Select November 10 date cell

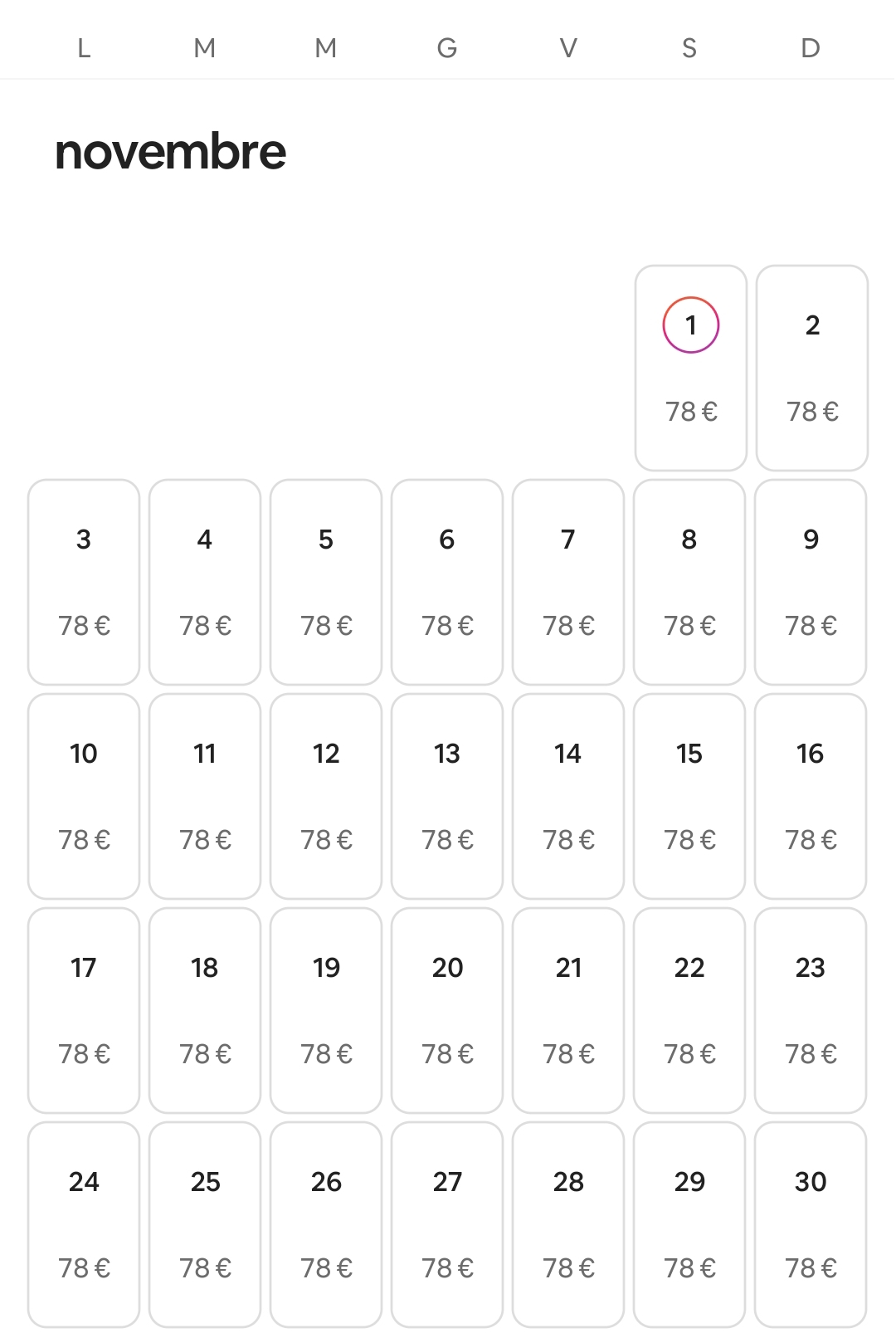84,796
